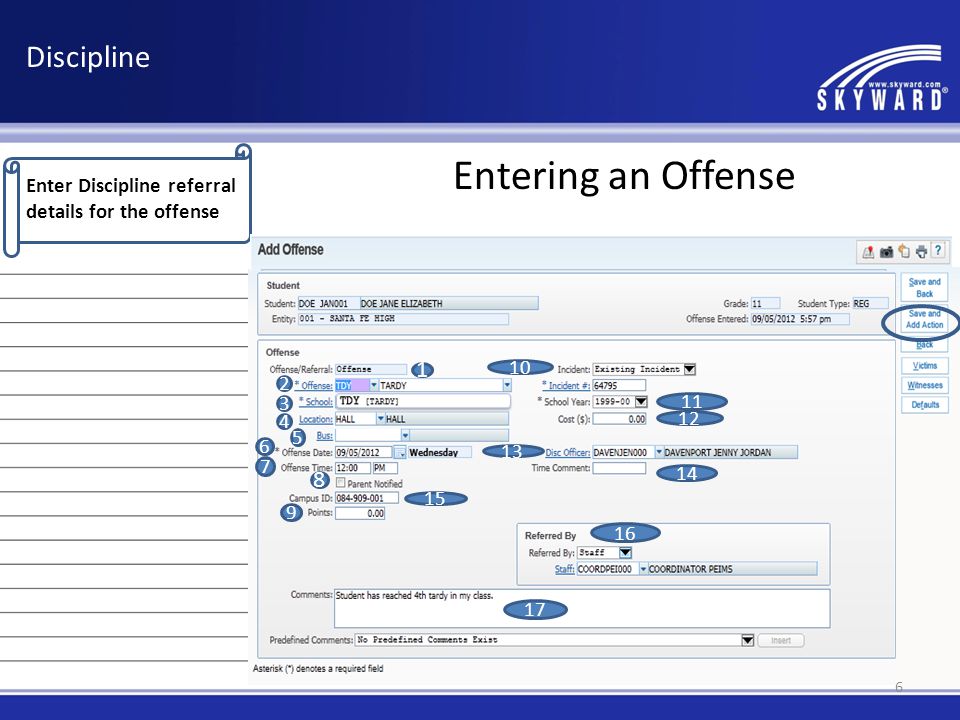Click the Offense/Referral field

tap(371, 369)
